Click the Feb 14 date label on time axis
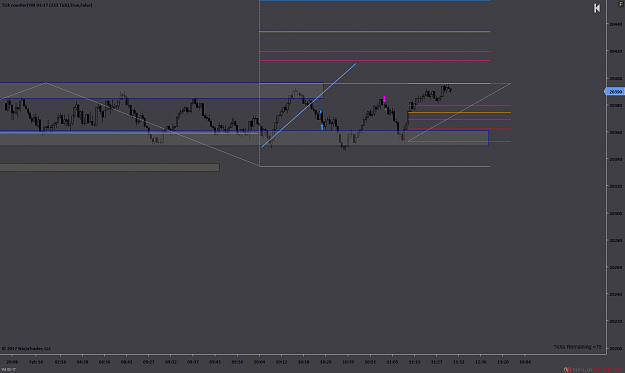The image size is (625, 373). [x=36, y=362]
